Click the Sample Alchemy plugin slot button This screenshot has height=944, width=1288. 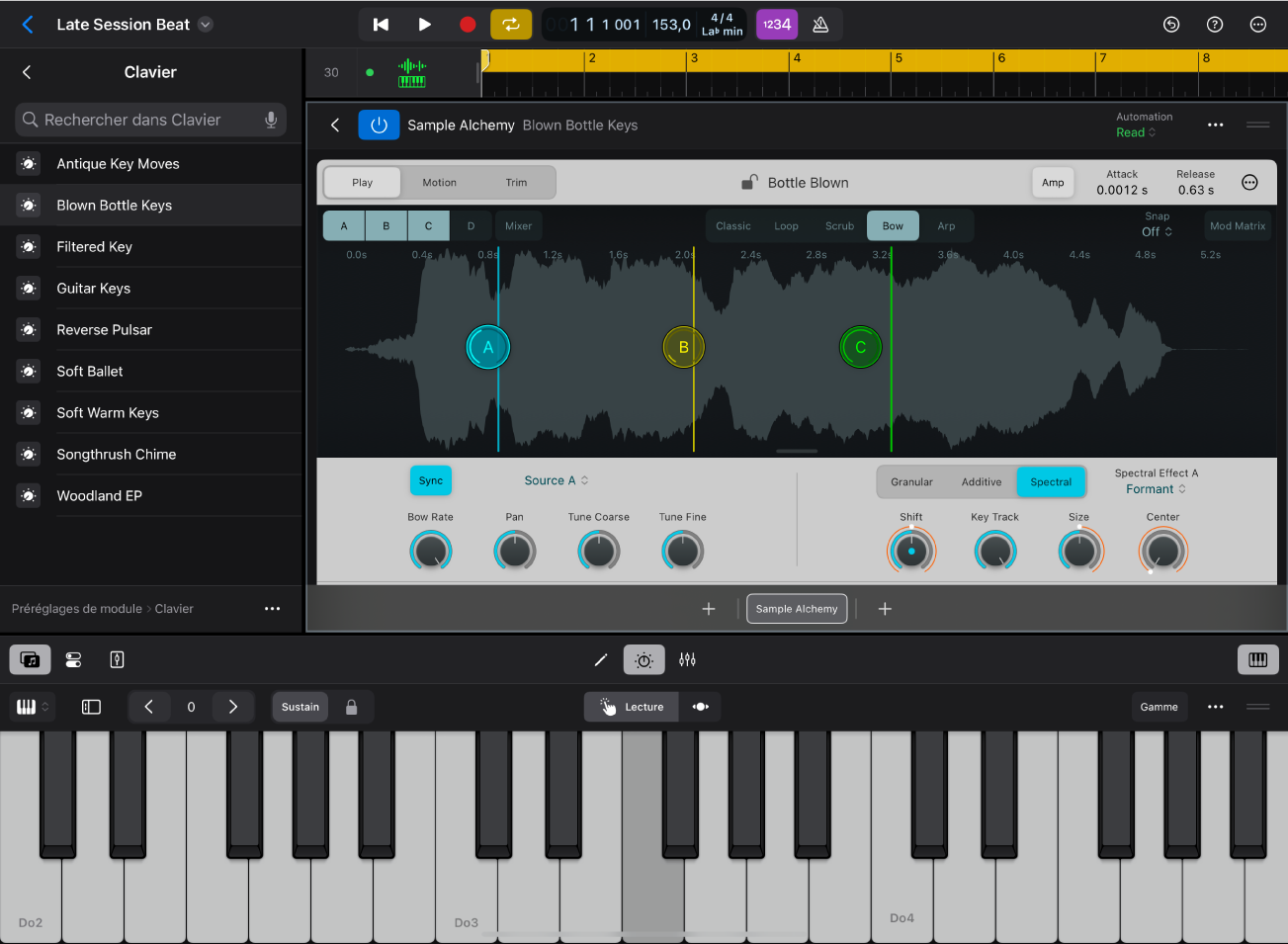[x=797, y=609]
